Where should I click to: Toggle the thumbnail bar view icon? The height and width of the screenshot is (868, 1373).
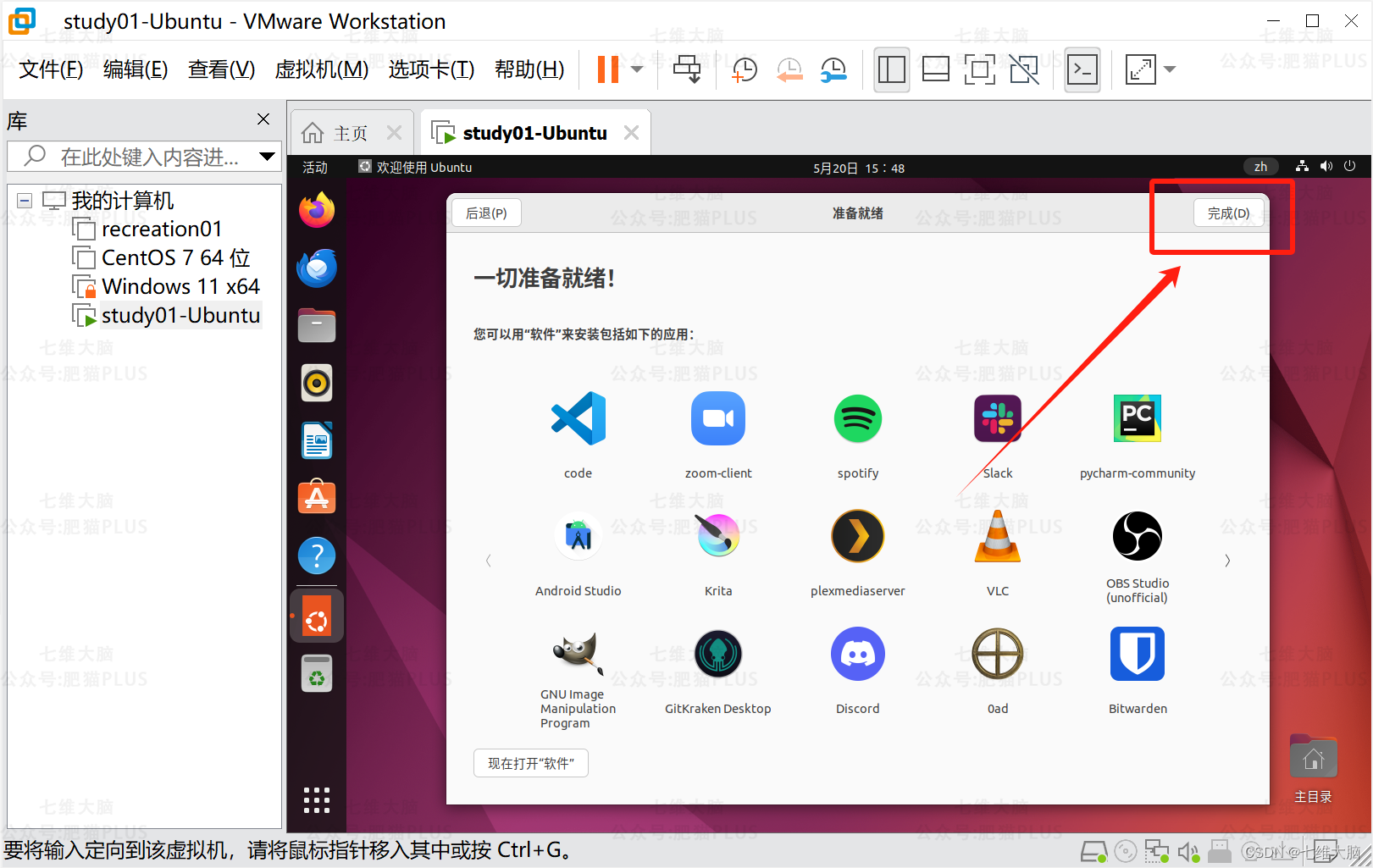(935, 69)
